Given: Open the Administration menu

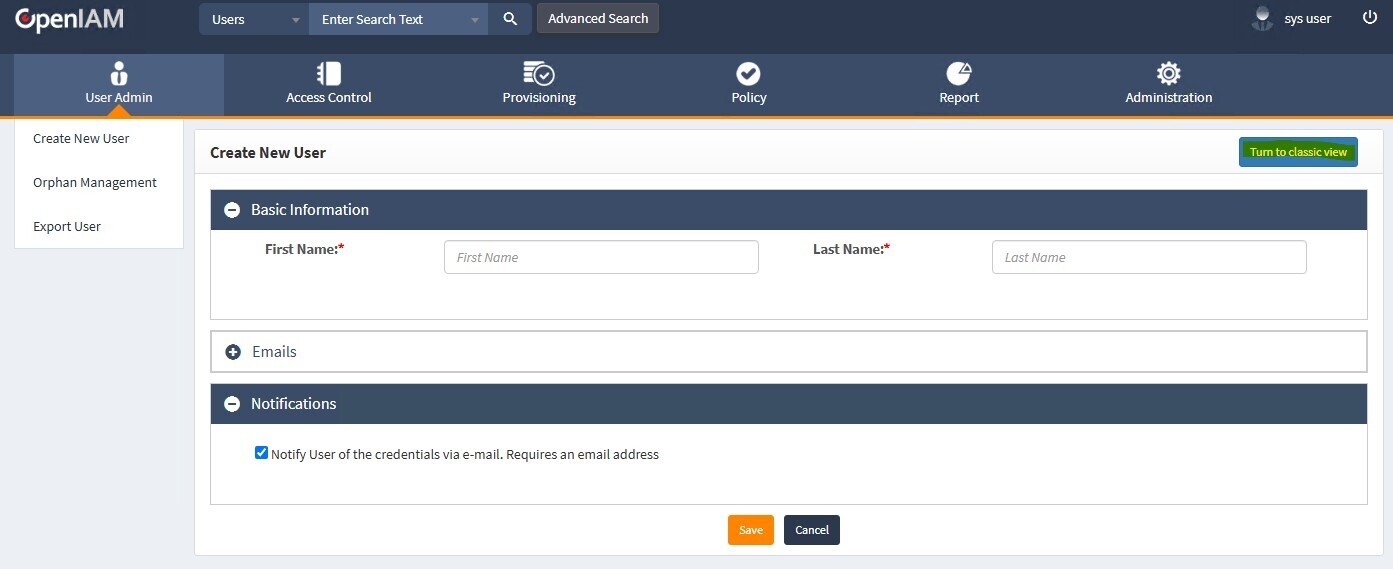Looking at the screenshot, I should click(x=1168, y=84).
